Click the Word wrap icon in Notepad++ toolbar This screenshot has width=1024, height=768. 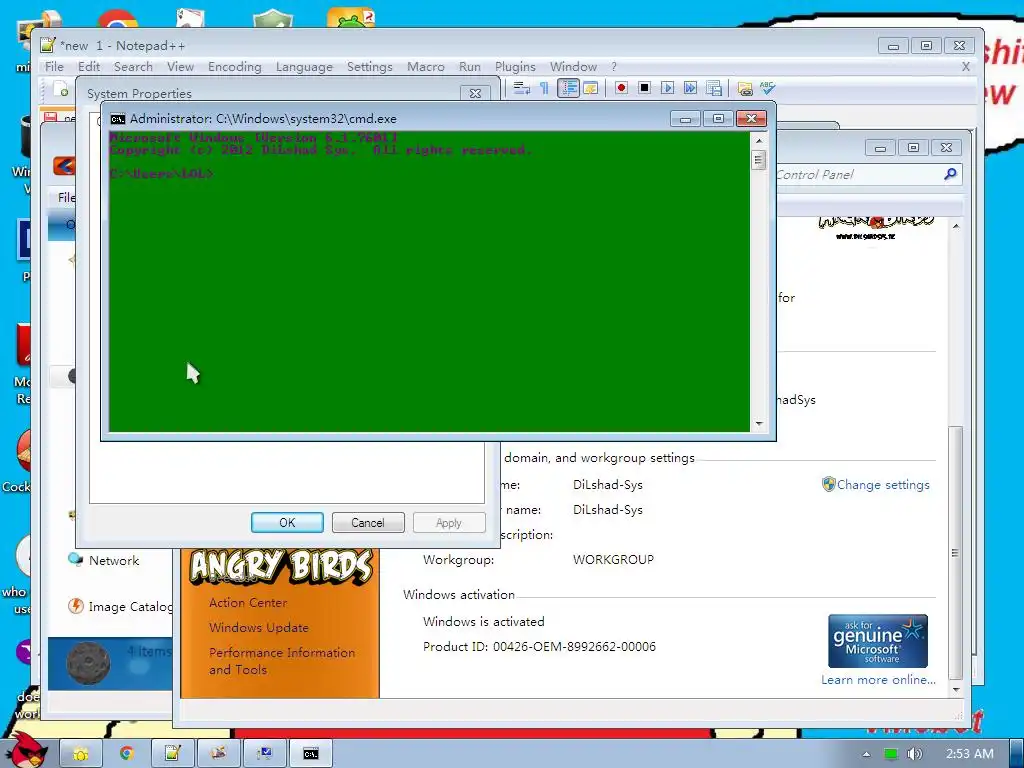(x=521, y=88)
